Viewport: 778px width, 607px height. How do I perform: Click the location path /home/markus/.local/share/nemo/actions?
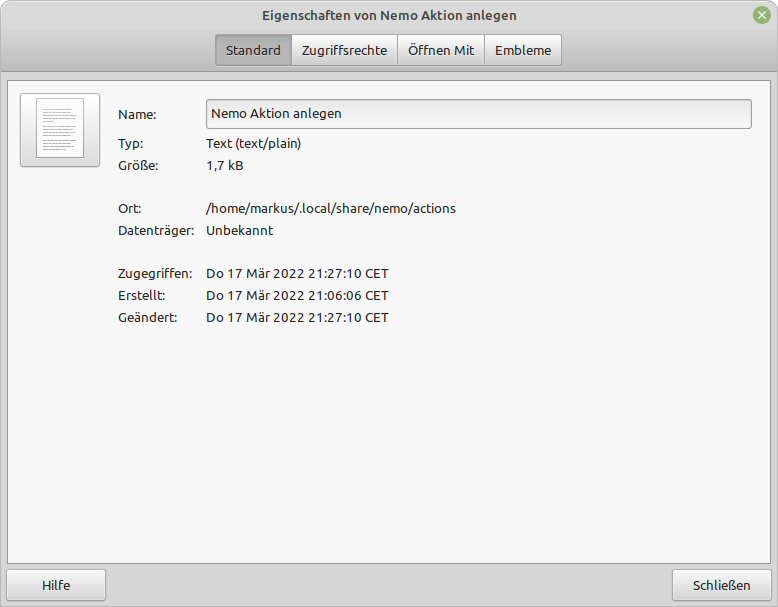[x=331, y=208]
